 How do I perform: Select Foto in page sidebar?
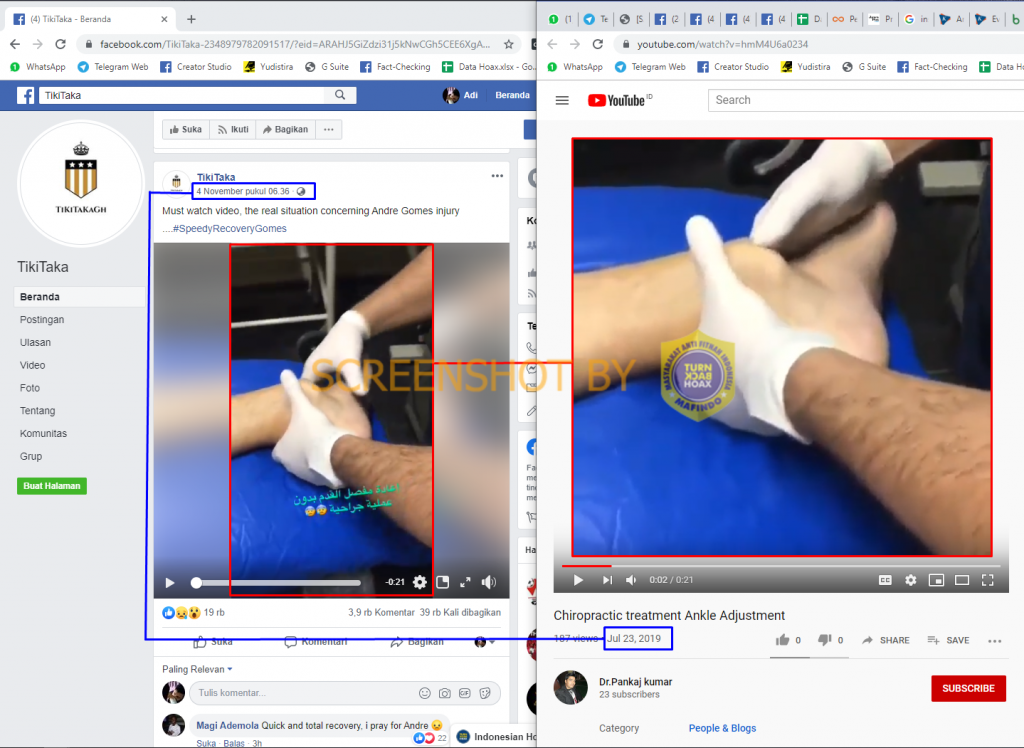tap(30, 388)
